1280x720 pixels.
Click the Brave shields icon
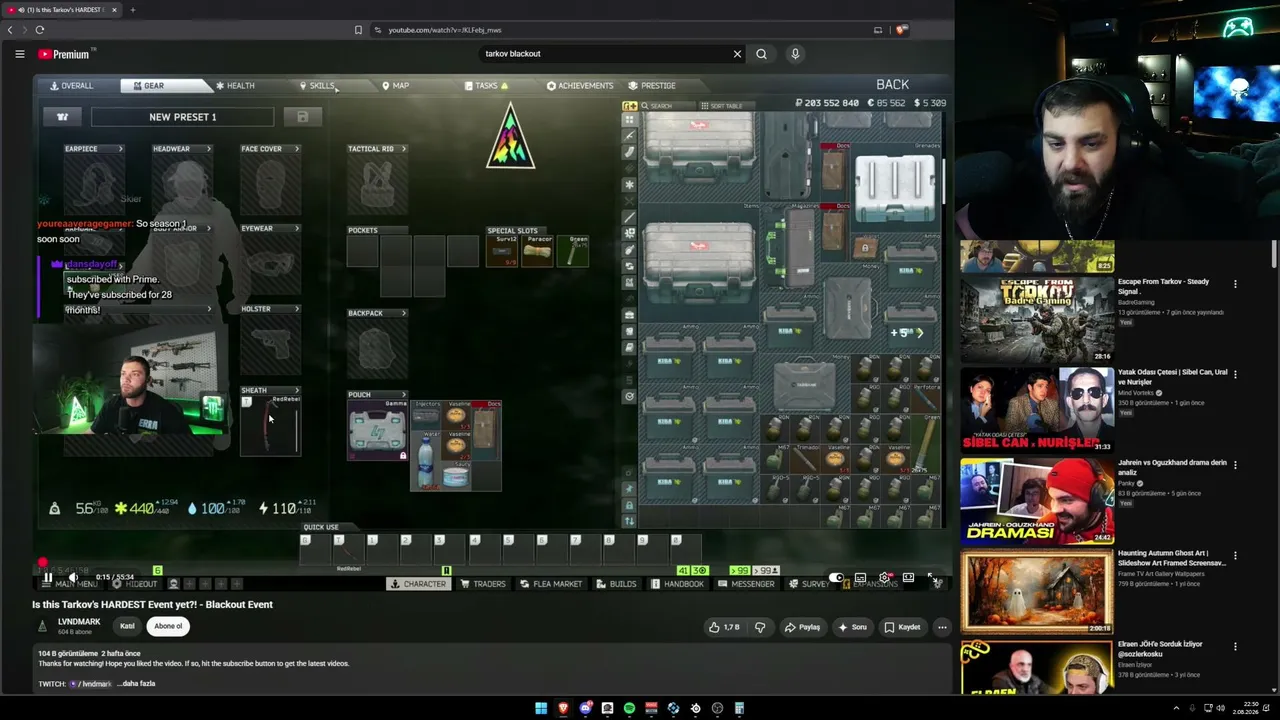(x=900, y=30)
